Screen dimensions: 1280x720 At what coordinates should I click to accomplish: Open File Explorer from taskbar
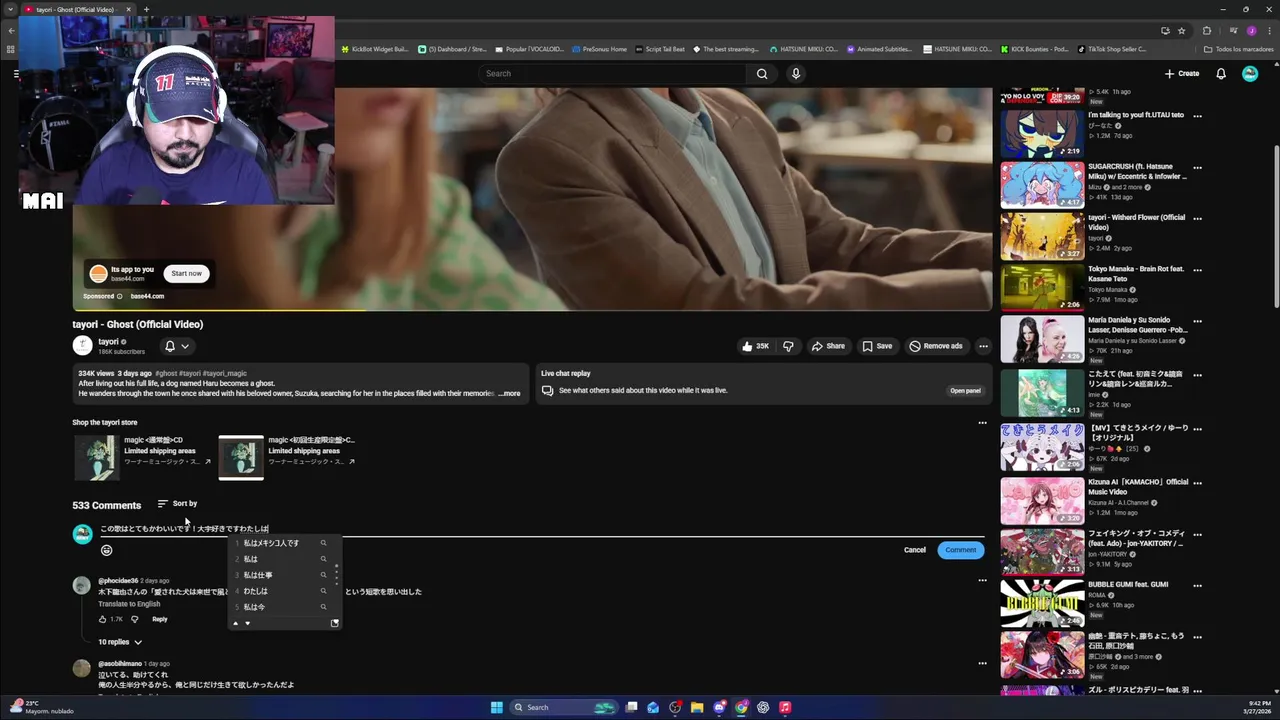[x=697, y=708]
